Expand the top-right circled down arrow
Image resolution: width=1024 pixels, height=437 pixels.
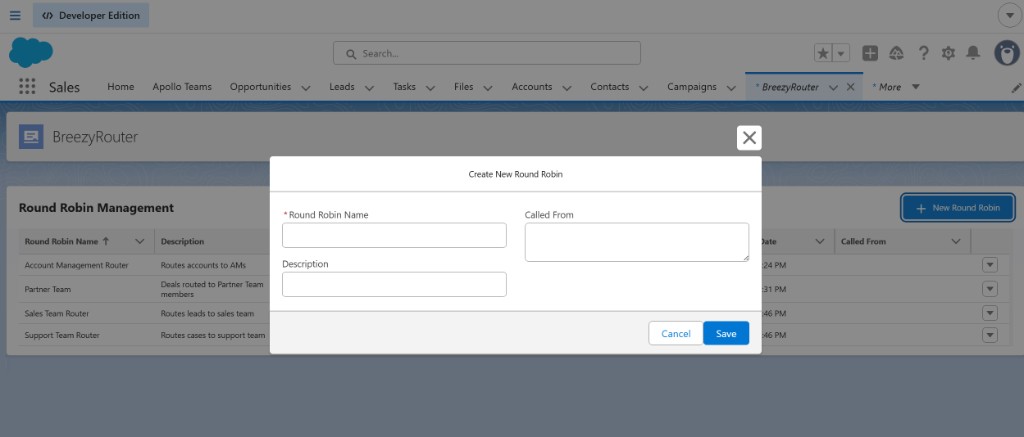tap(1010, 15)
